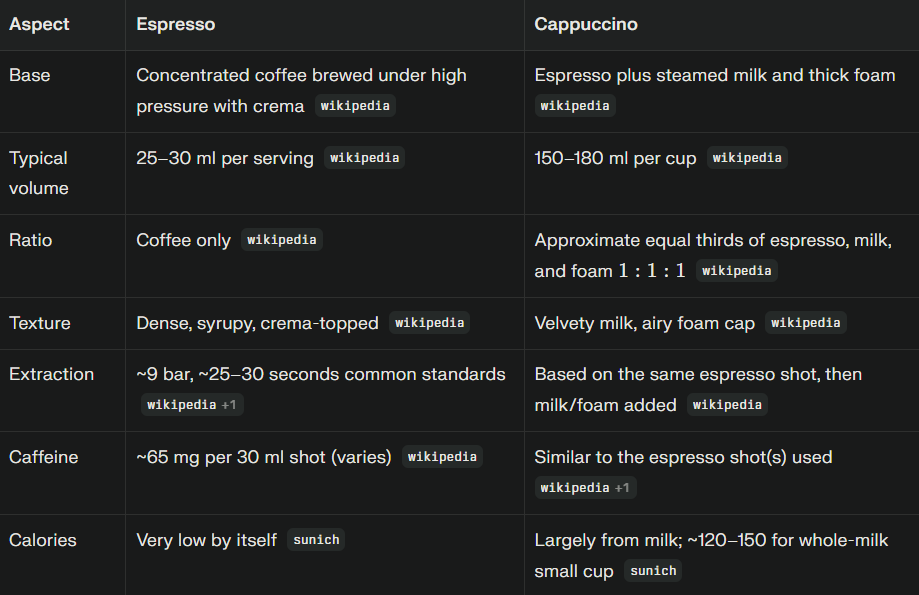This screenshot has height=595, width=919.
Task: Click wikipedia citation next to 'milk/foam added'
Action: (727, 405)
